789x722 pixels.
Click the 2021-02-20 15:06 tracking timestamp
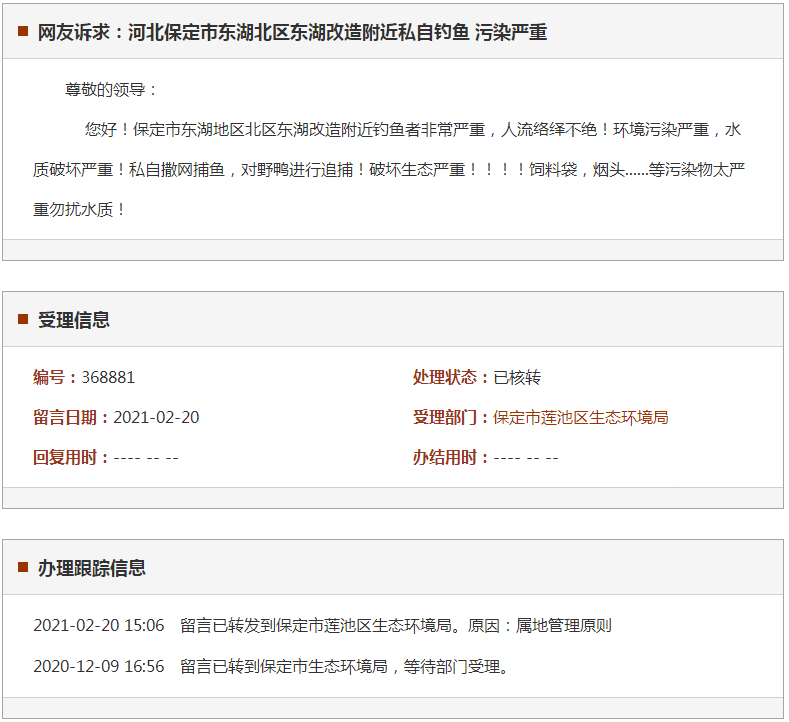coord(98,626)
